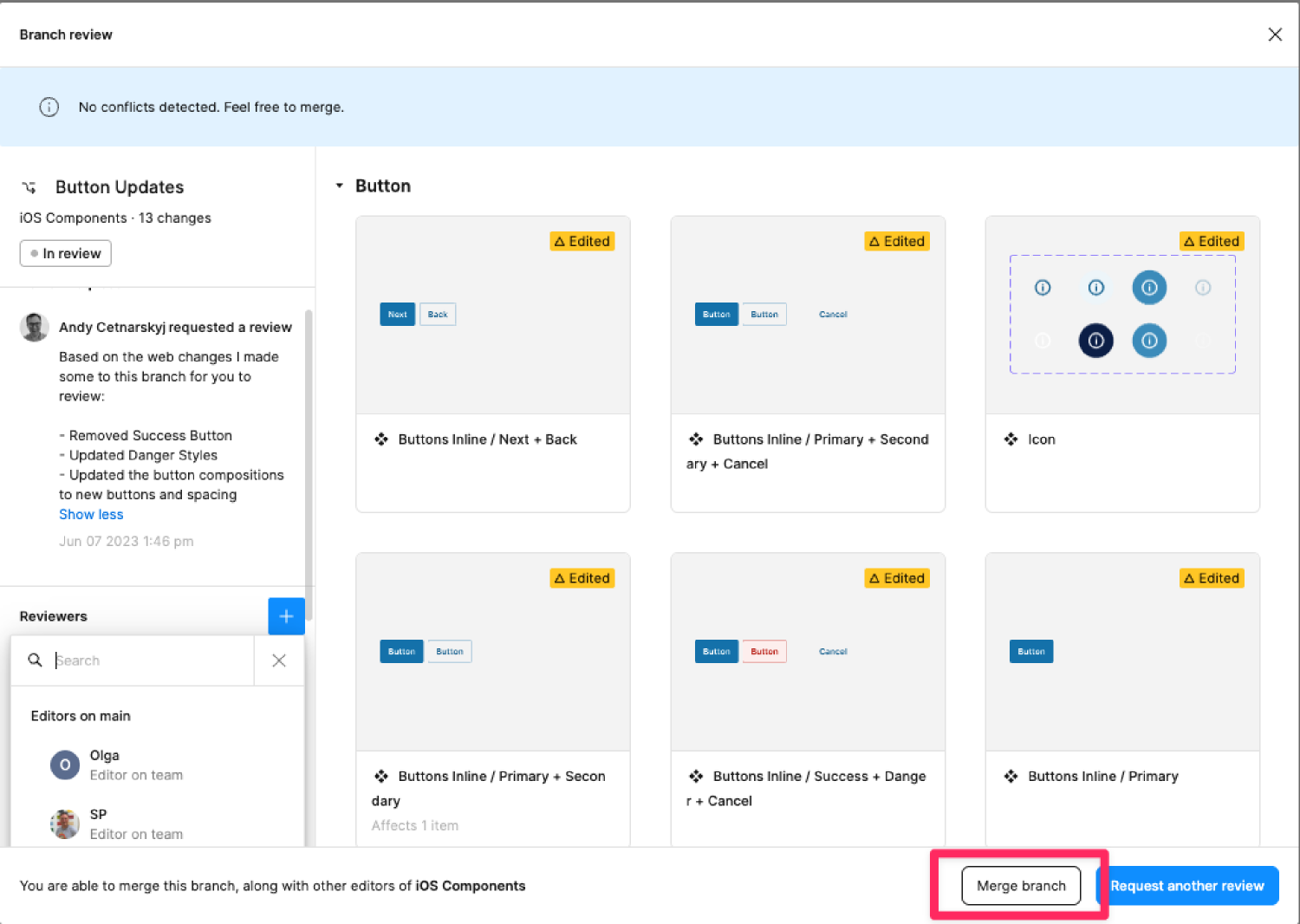Click Olga's avatar circle

tap(65, 765)
